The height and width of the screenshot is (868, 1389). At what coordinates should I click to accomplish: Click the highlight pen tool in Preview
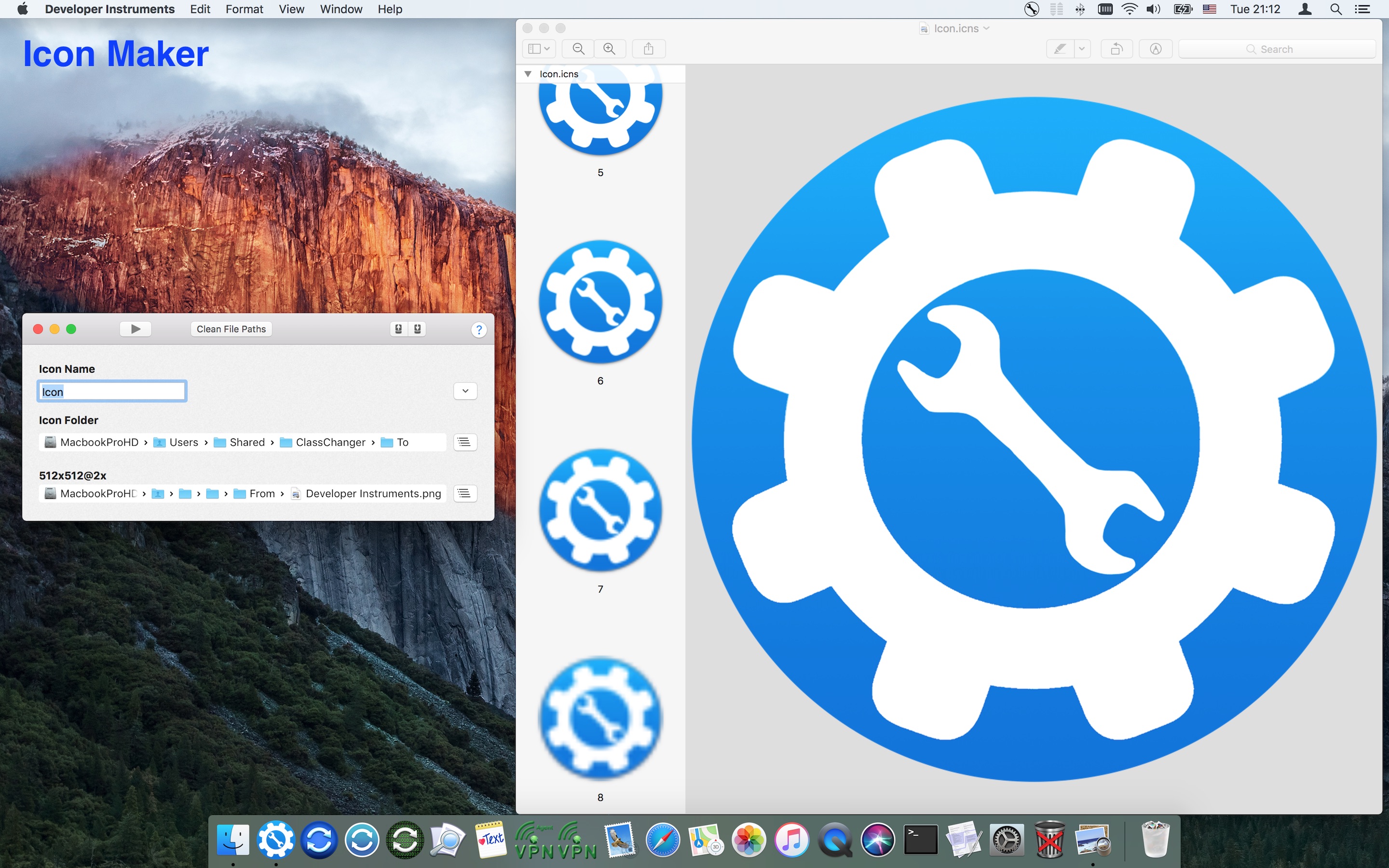pos(1060,49)
